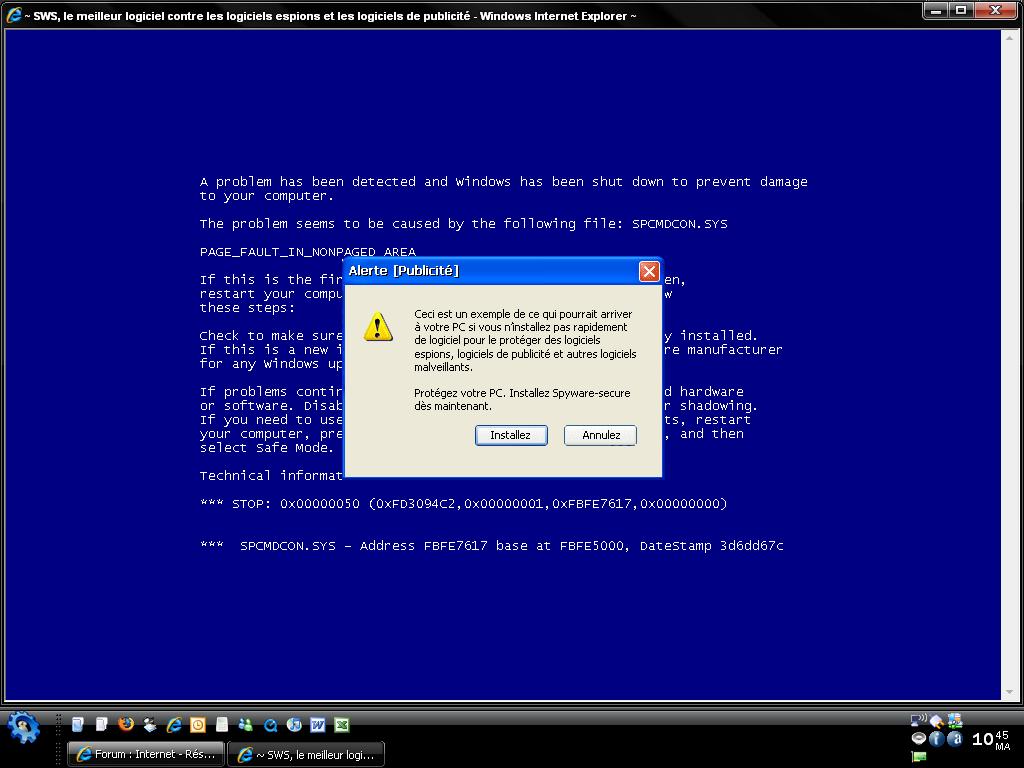
Task: Open the Start gear button on the taskbar
Action: [x=23, y=727]
